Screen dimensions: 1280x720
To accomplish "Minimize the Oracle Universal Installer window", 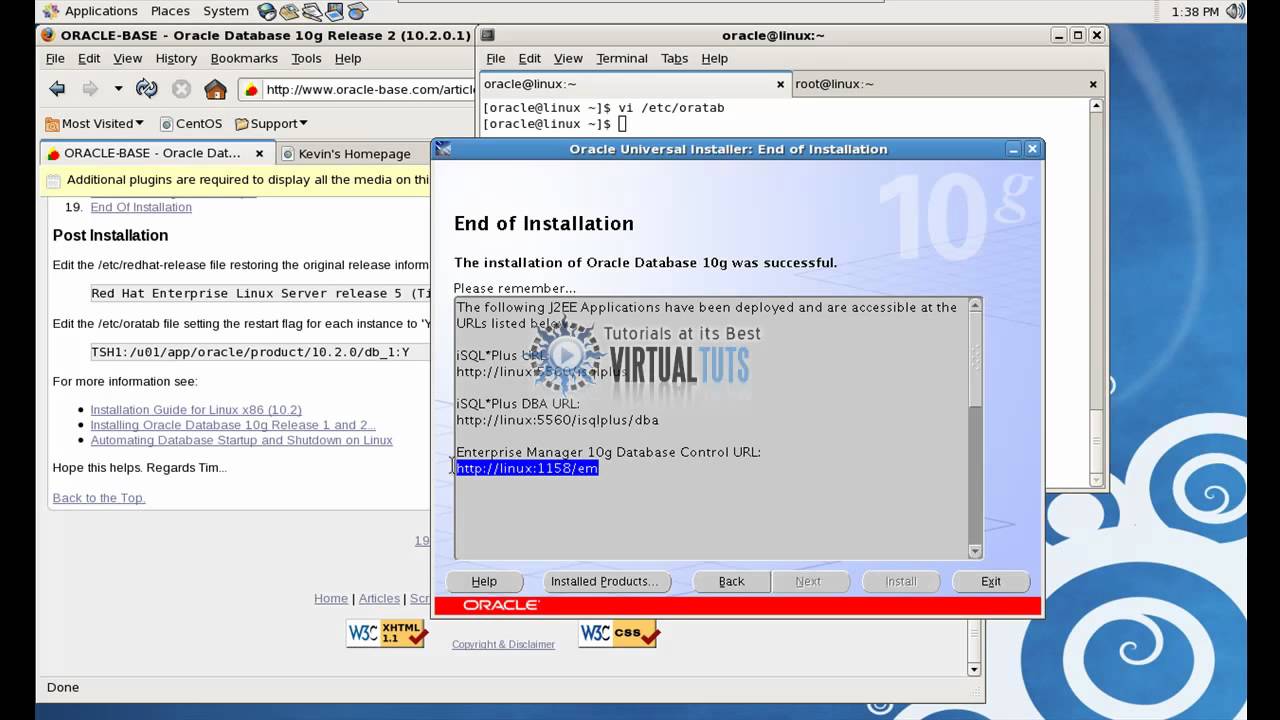I will coord(1013,149).
